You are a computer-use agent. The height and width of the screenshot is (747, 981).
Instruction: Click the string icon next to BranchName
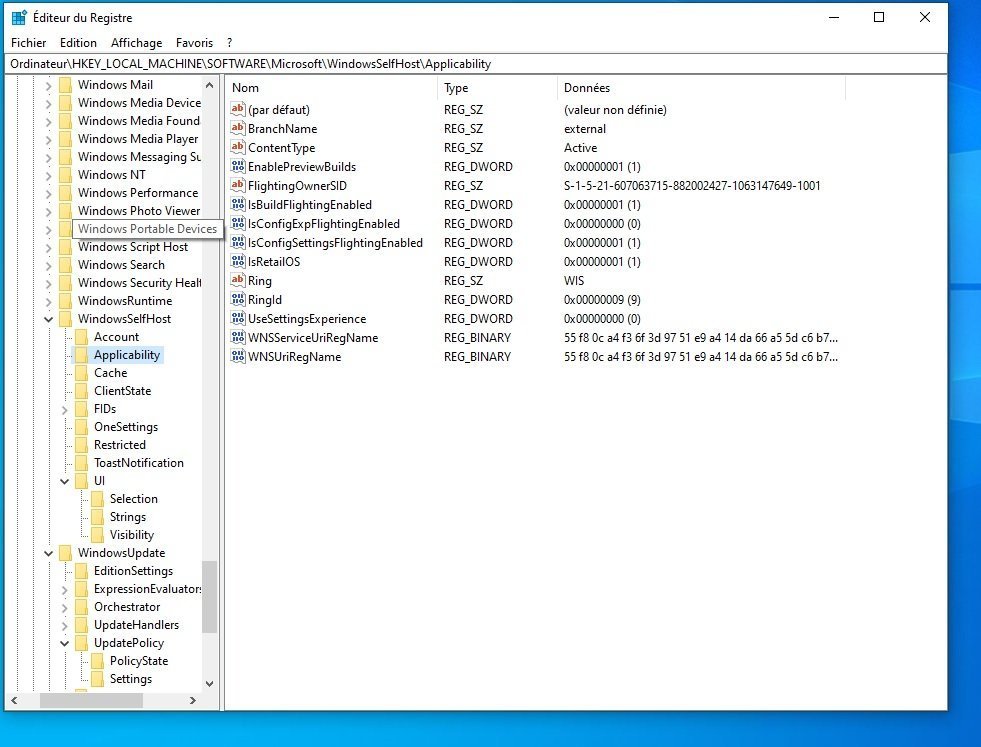tap(238, 129)
